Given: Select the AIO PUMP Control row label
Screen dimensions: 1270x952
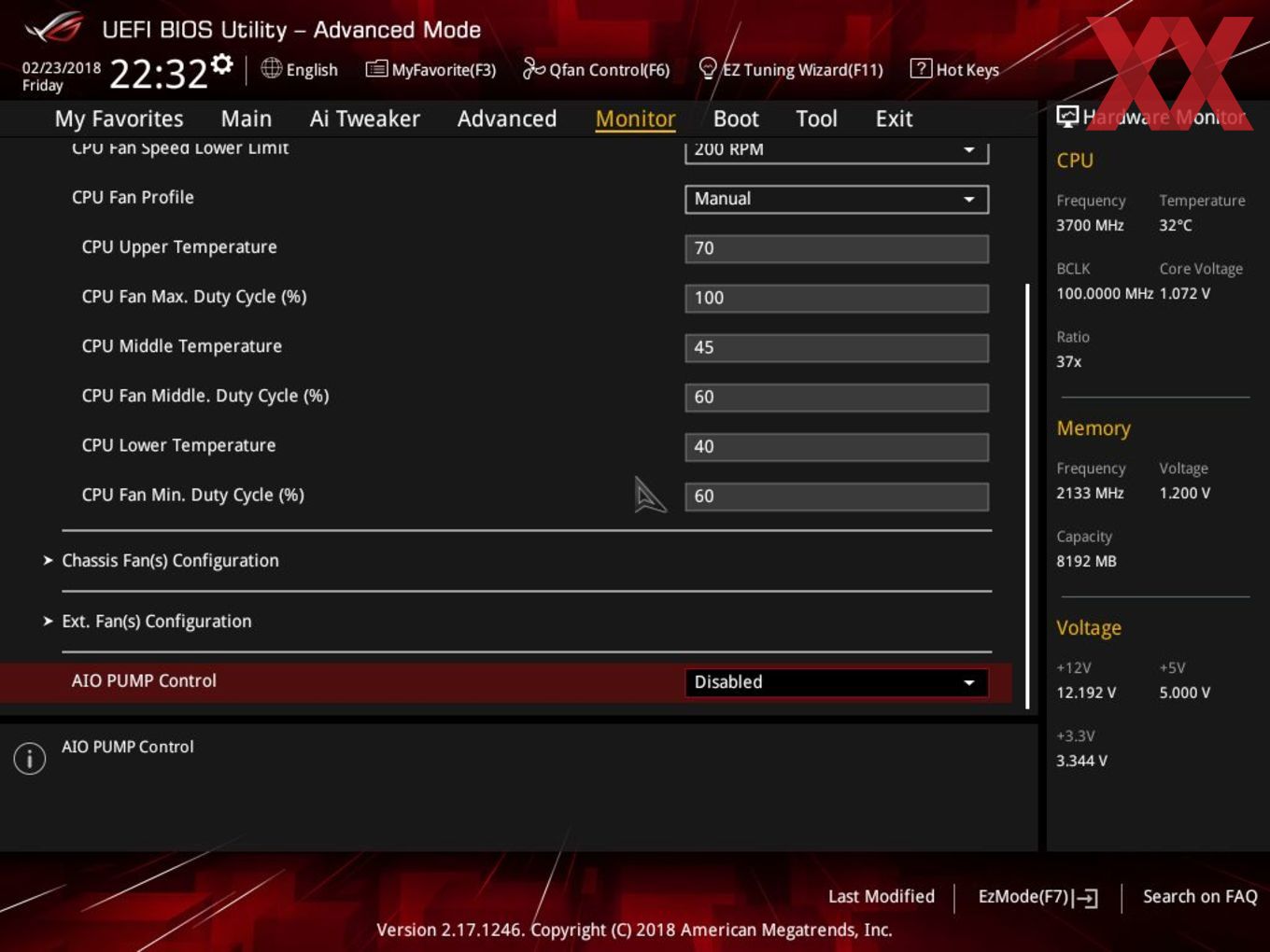Looking at the screenshot, I should [x=144, y=680].
